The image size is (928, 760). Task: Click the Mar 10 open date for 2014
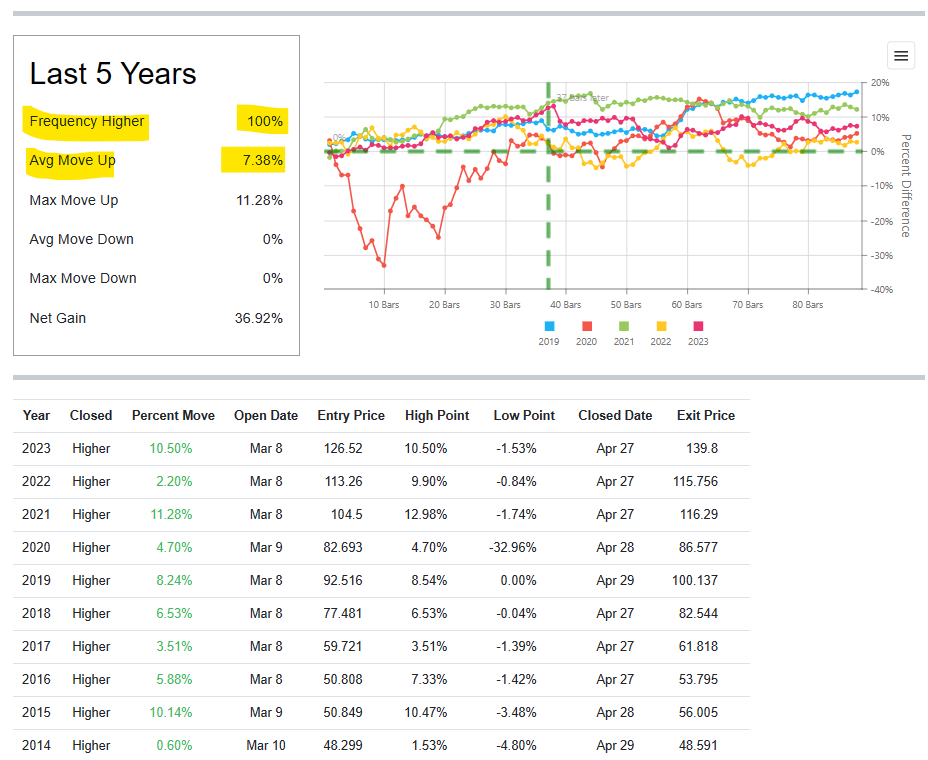[x=266, y=746]
